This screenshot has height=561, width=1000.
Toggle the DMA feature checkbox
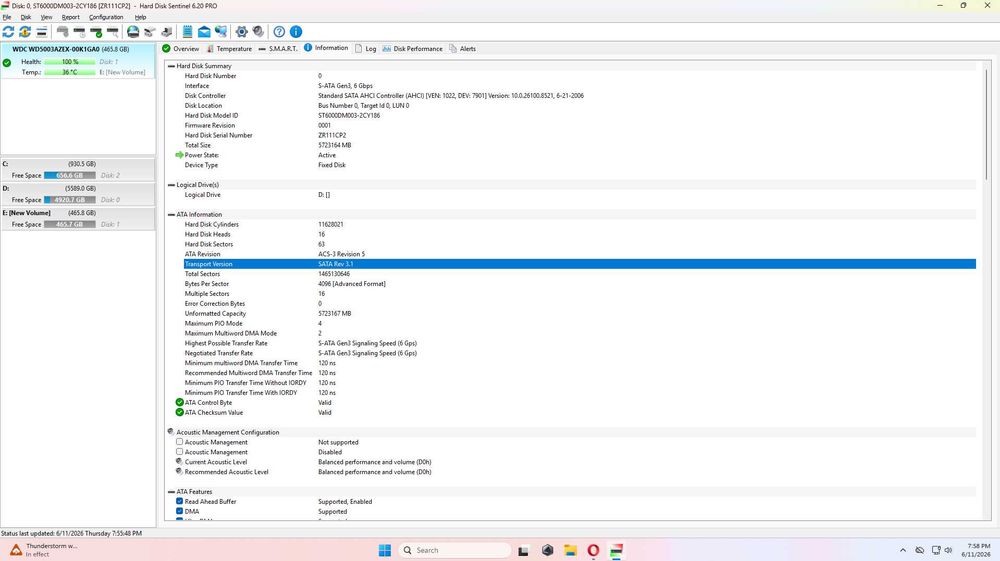tap(179, 511)
